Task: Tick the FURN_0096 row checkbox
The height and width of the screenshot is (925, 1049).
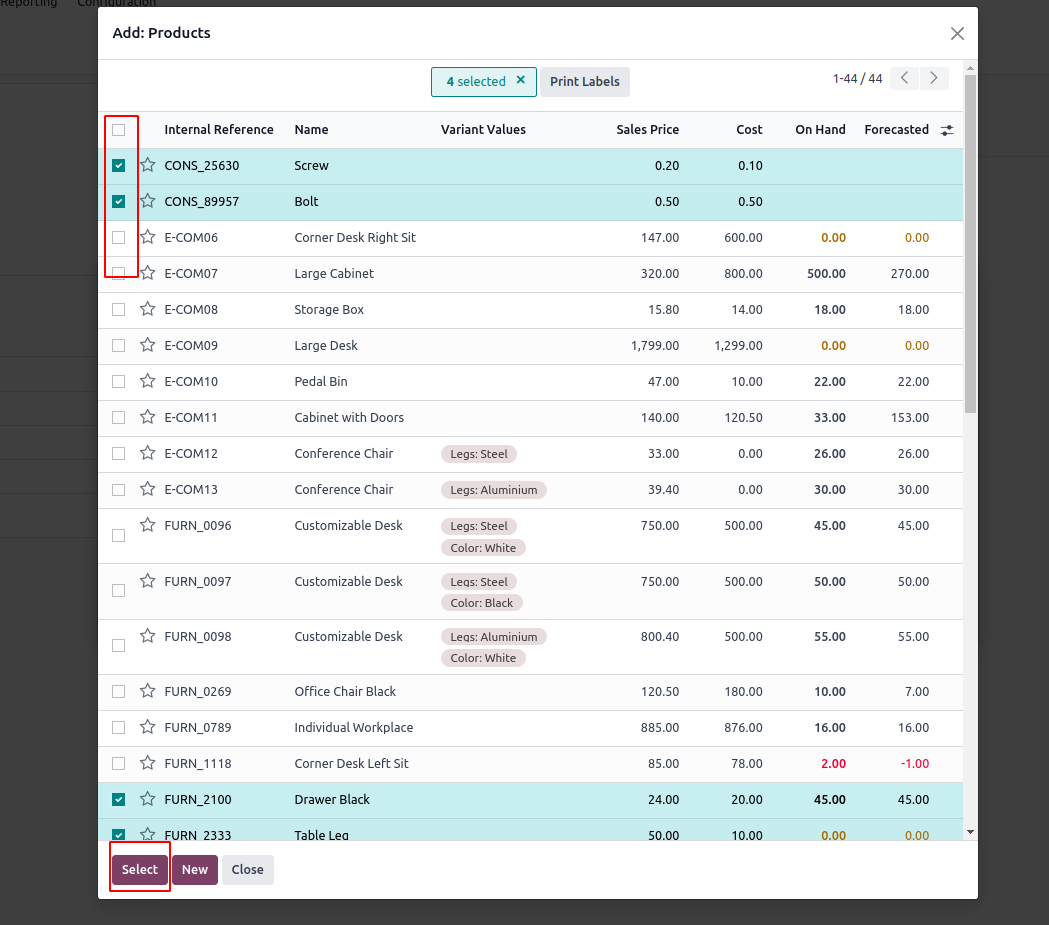Action: pyautogui.click(x=118, y=536)
